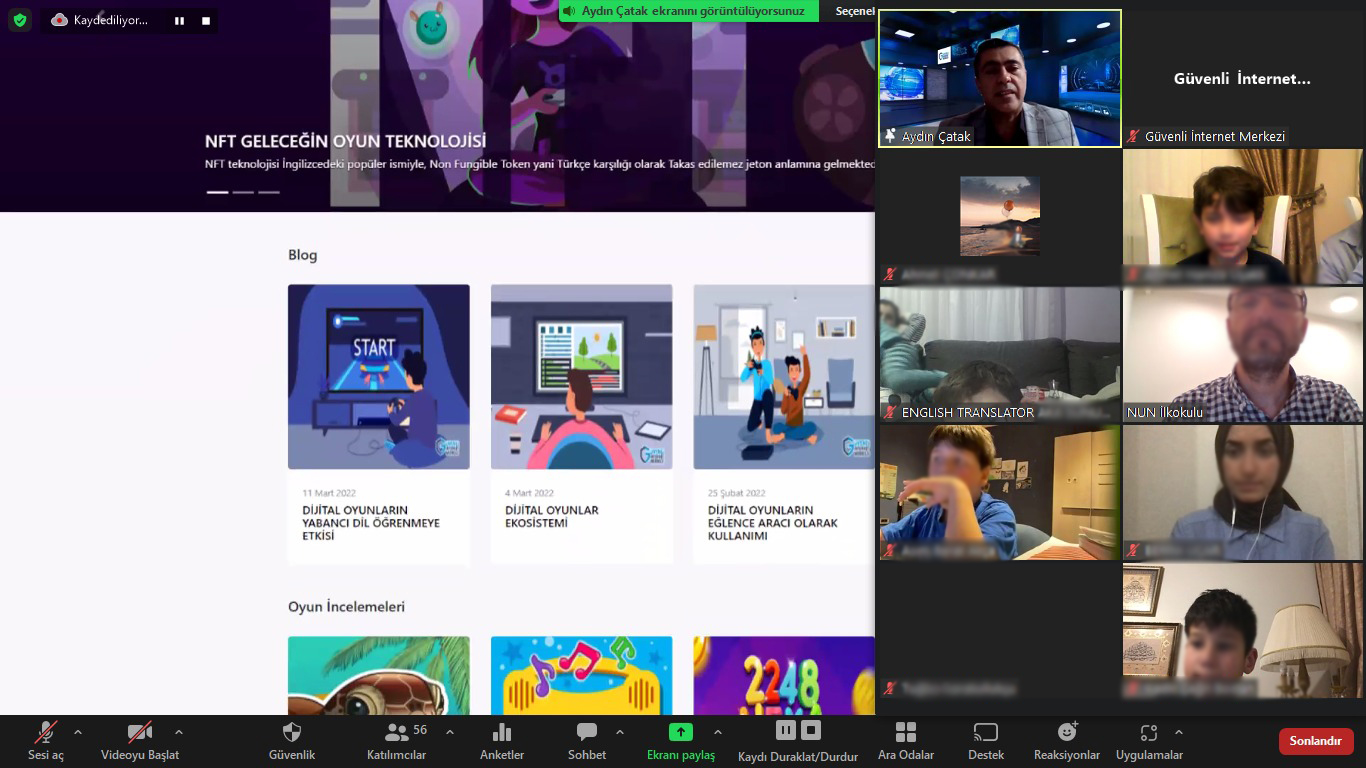
Task: Open DİJİTAL OYUNLARIN EĞLENCE ARACI OLARAK KULLANIMI
Action: tap(773, 523)
